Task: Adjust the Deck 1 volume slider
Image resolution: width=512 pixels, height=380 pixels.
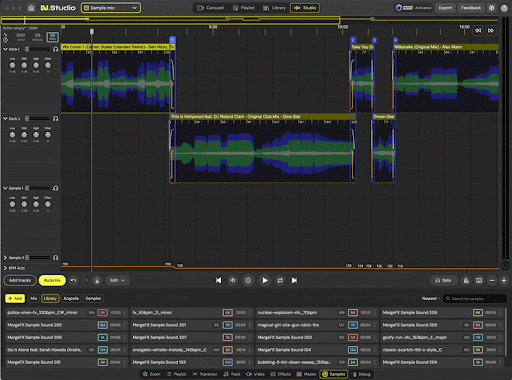Action: coord(38,49)
